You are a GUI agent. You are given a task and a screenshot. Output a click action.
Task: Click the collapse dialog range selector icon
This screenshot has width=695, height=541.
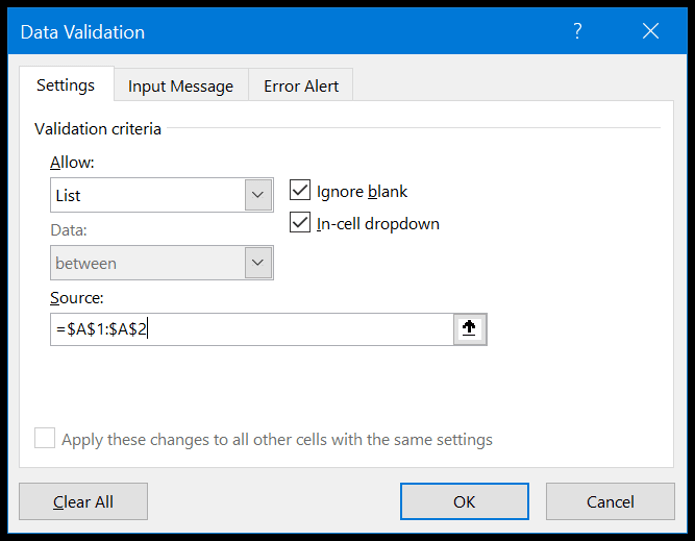pos(470,329)
